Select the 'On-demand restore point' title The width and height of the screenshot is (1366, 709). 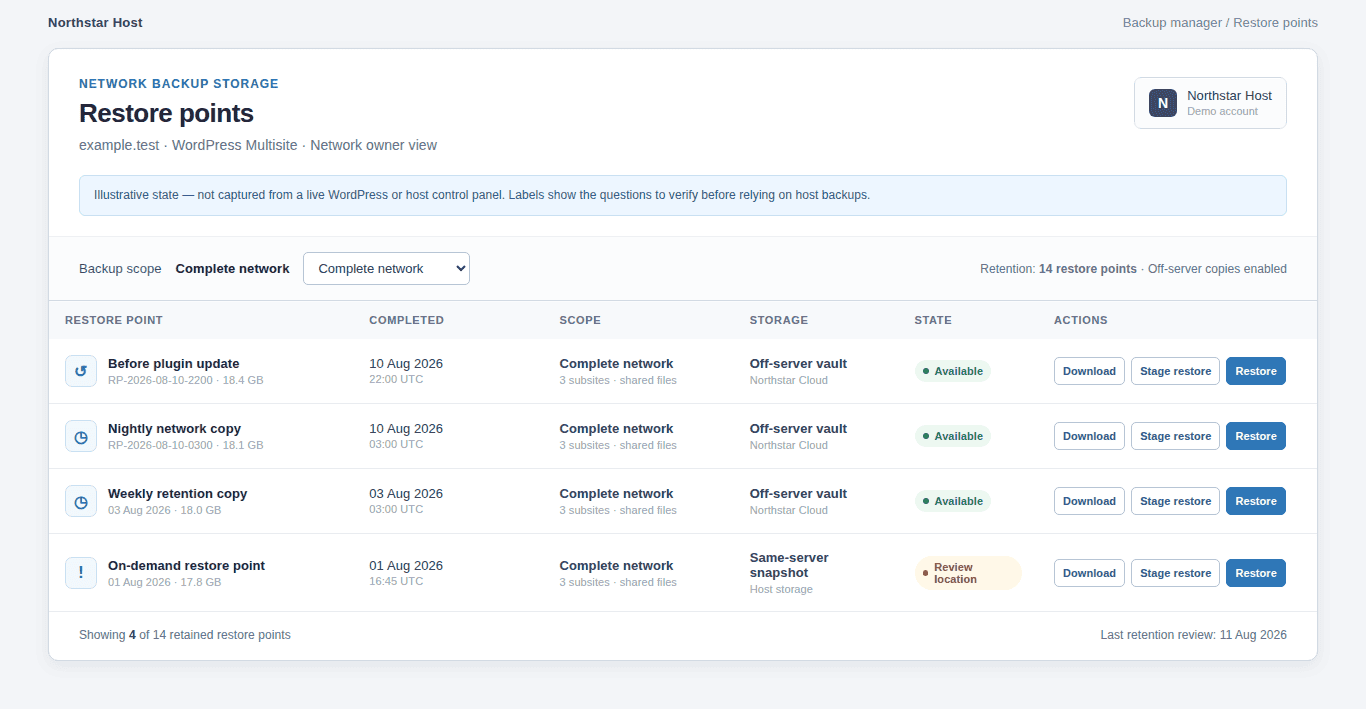186,565
